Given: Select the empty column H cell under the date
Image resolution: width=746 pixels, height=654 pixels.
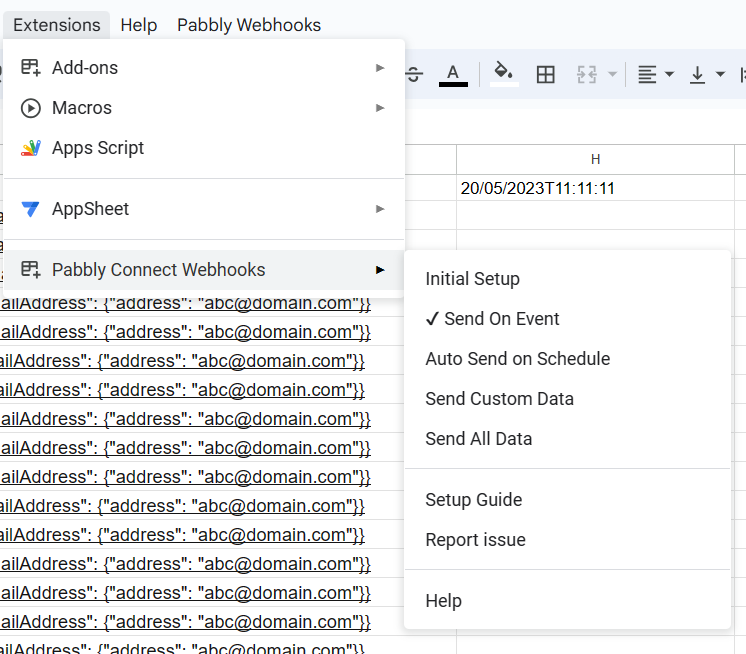Looking at the screenshot, I should pos(595,215).
